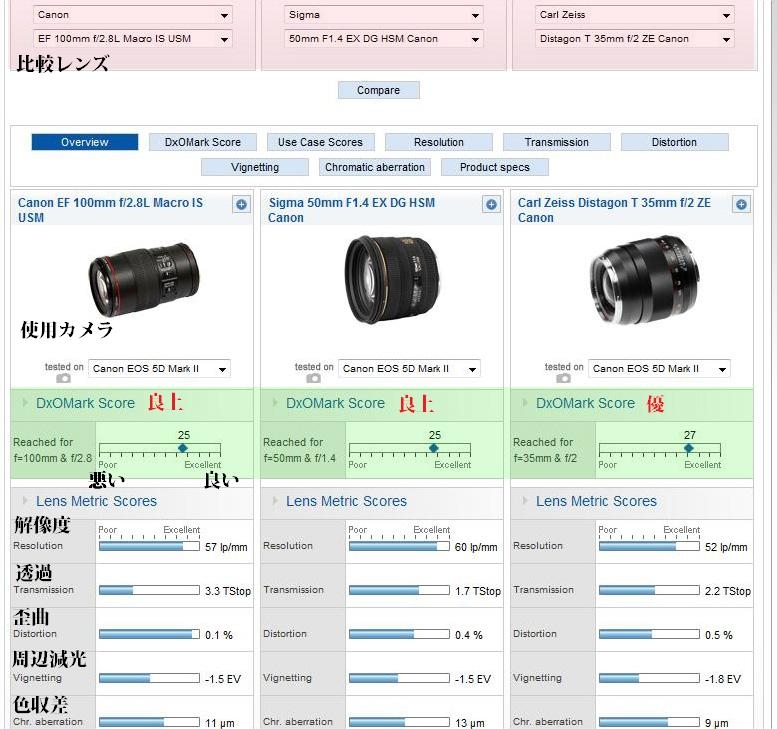The height and width of the screenshot is (729, 777).
Task: Click DxOMark score 27 marker for Carl Zeiss
Action: [688, 448]
